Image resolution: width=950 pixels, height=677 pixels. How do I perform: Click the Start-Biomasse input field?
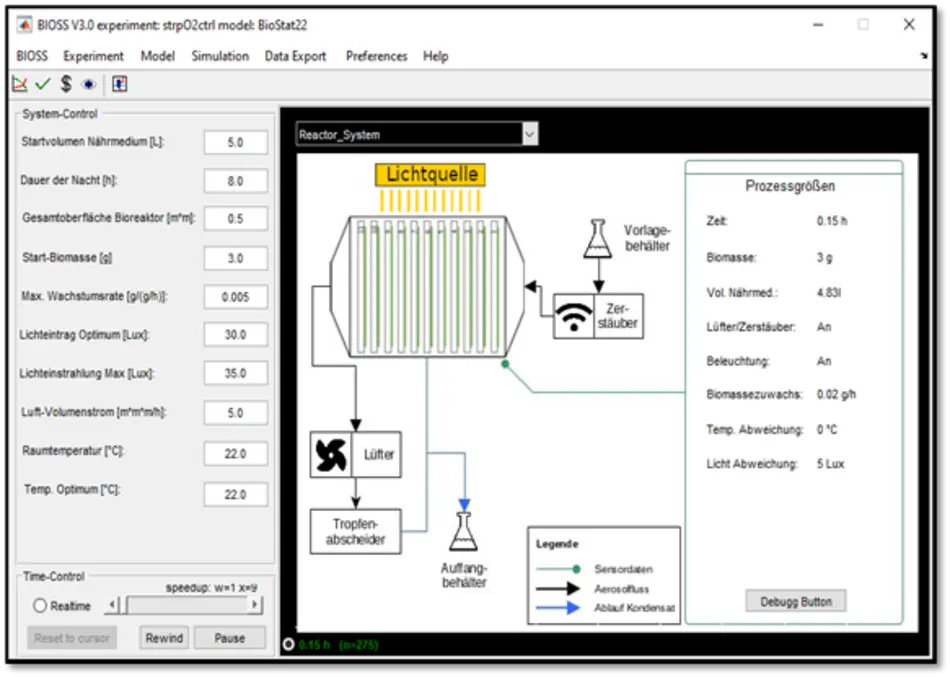(235, 258)
